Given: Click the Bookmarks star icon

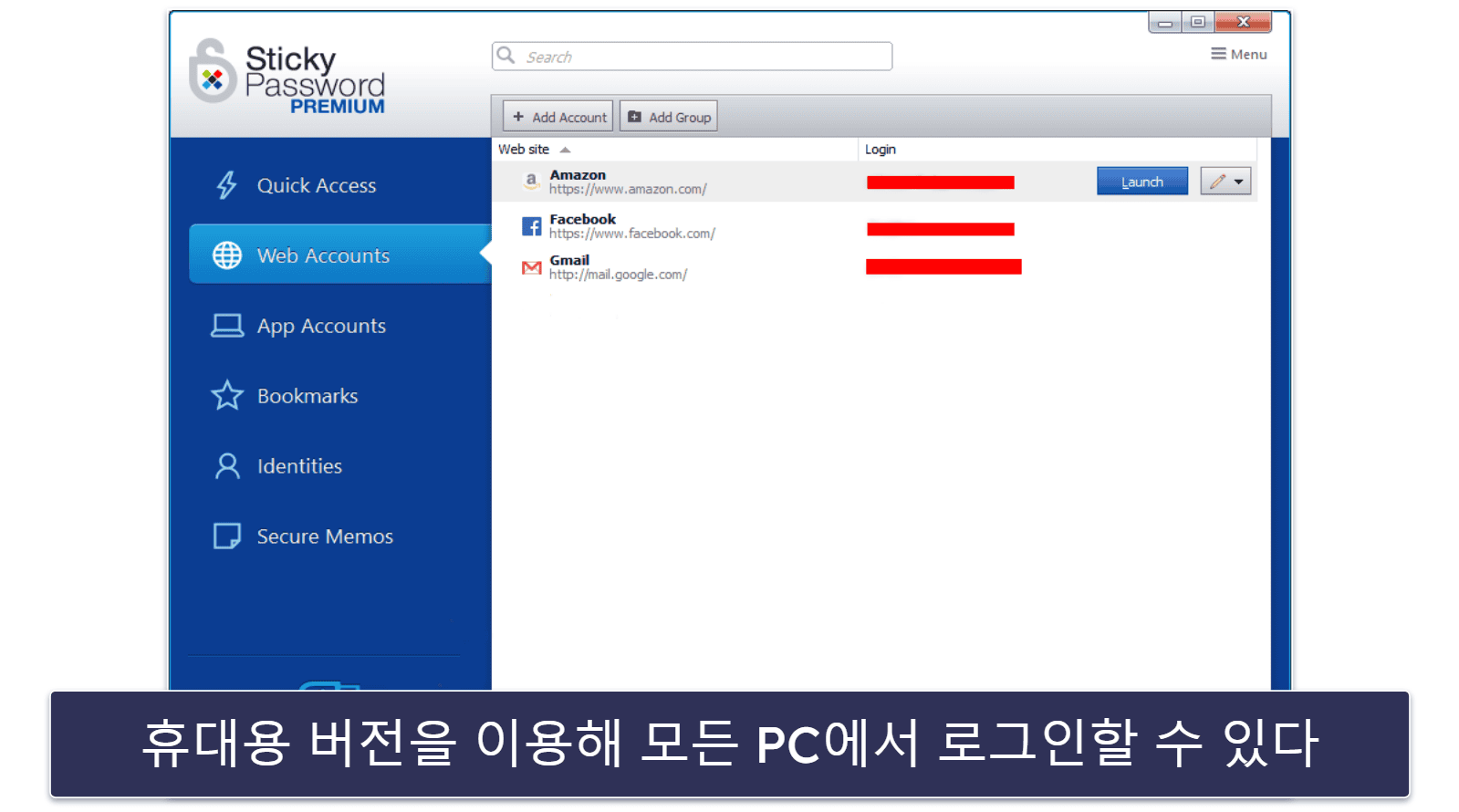Looking at the screenshot, I should 227,395.
